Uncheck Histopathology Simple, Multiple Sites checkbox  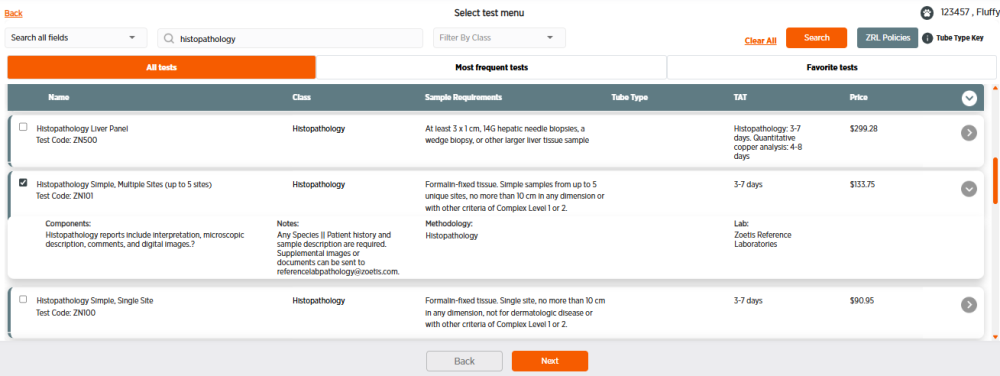click(x=24, y=183)
